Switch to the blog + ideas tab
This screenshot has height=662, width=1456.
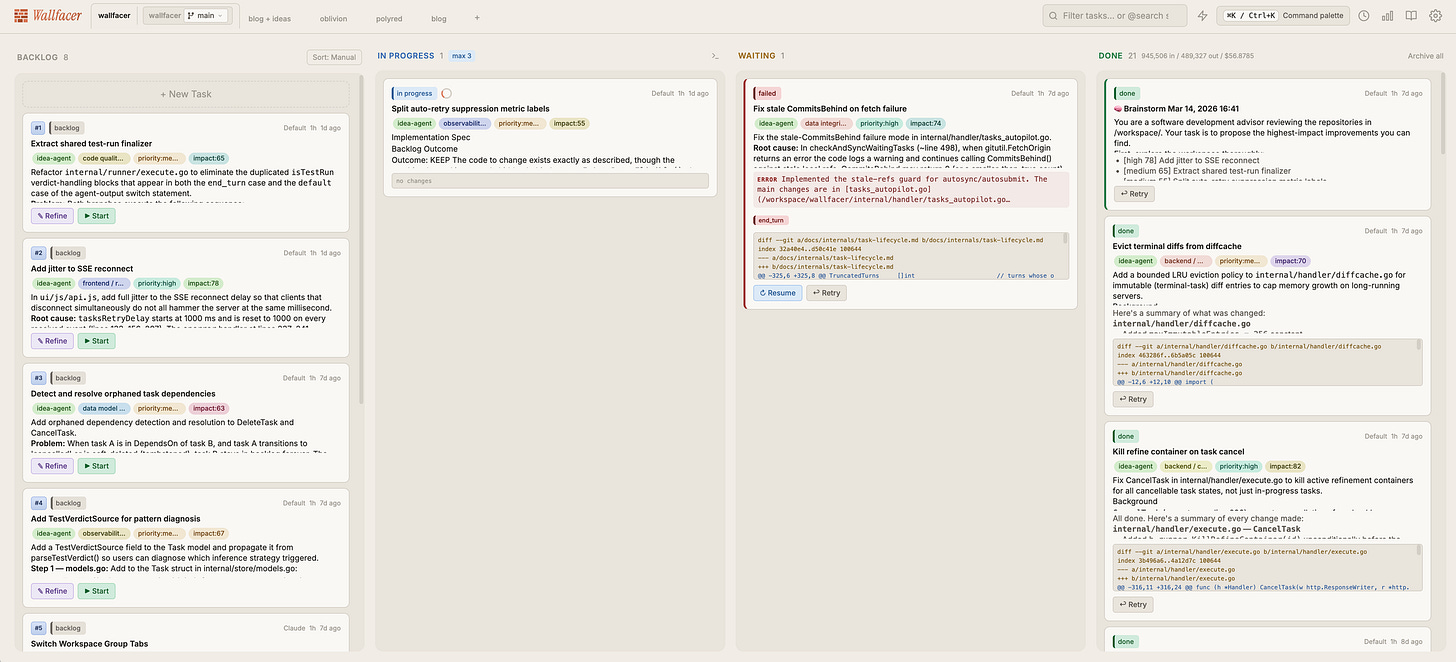pos(269,18)
